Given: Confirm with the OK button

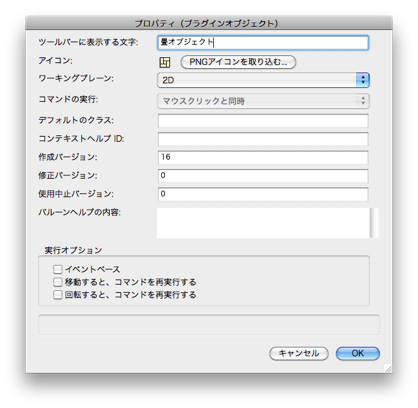Looking at the screenshot, I should point(358,353).
